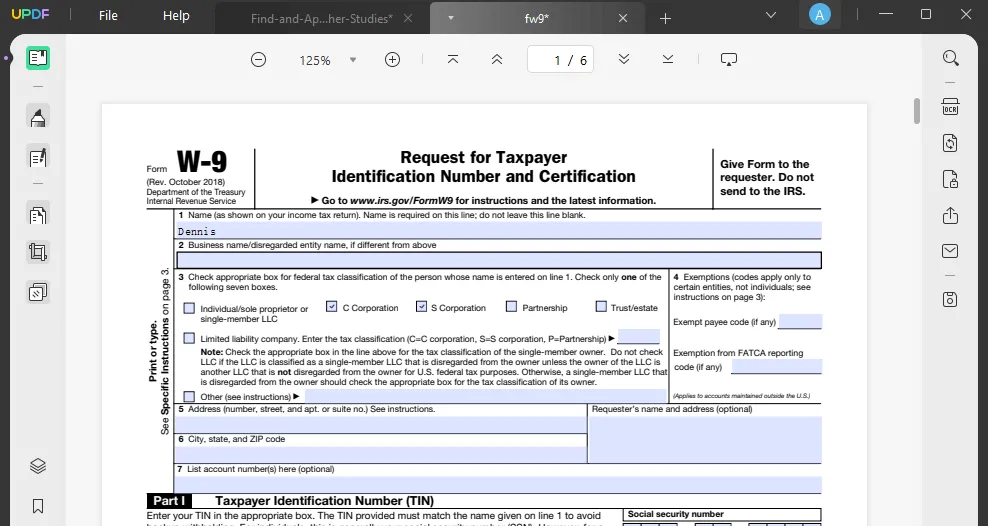This screenshot has width=988, height=526.
Task: Open the Reader mode icon in left sidebar
Action: [38, 58]
